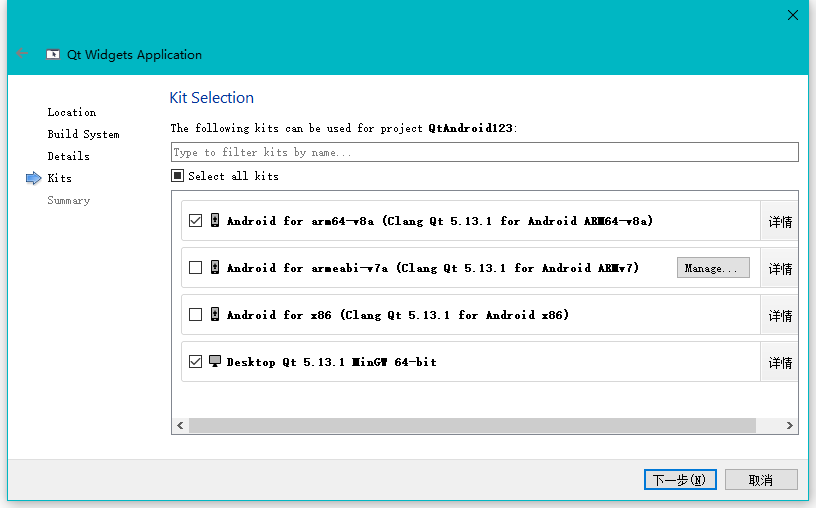The height and width of the screenshot is (508, 816).
Task: Enable the Android for armeabi-v7a kit
Action: click(x=195, y=268)
